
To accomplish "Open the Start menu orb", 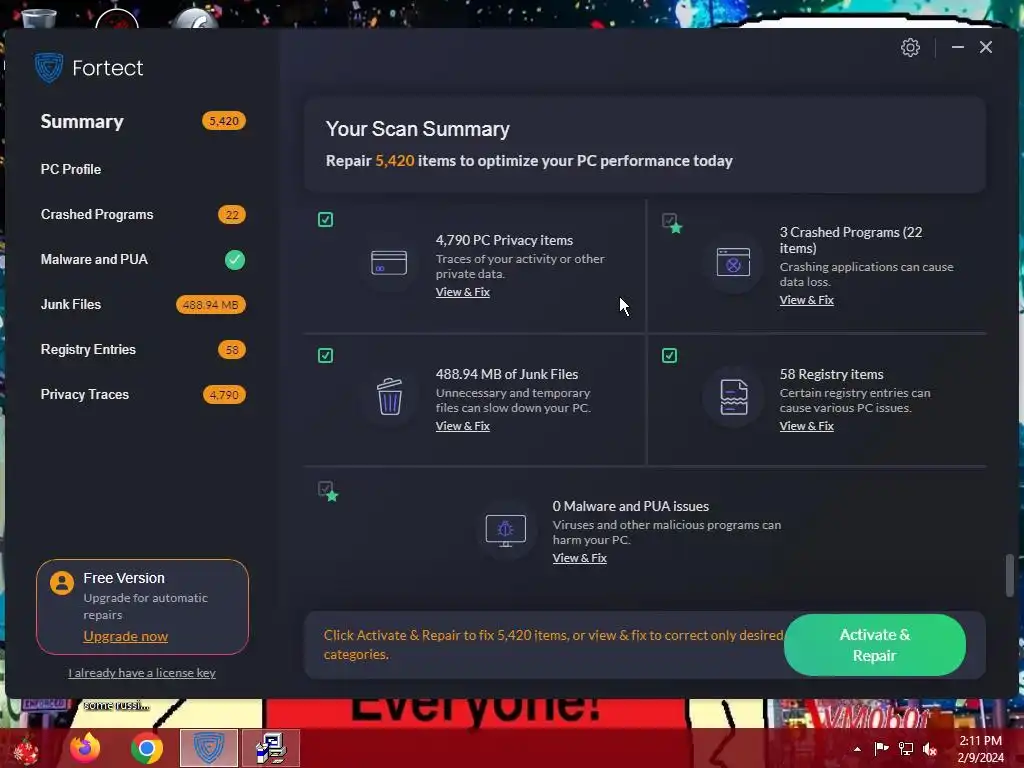I will [x=25, y=750].
